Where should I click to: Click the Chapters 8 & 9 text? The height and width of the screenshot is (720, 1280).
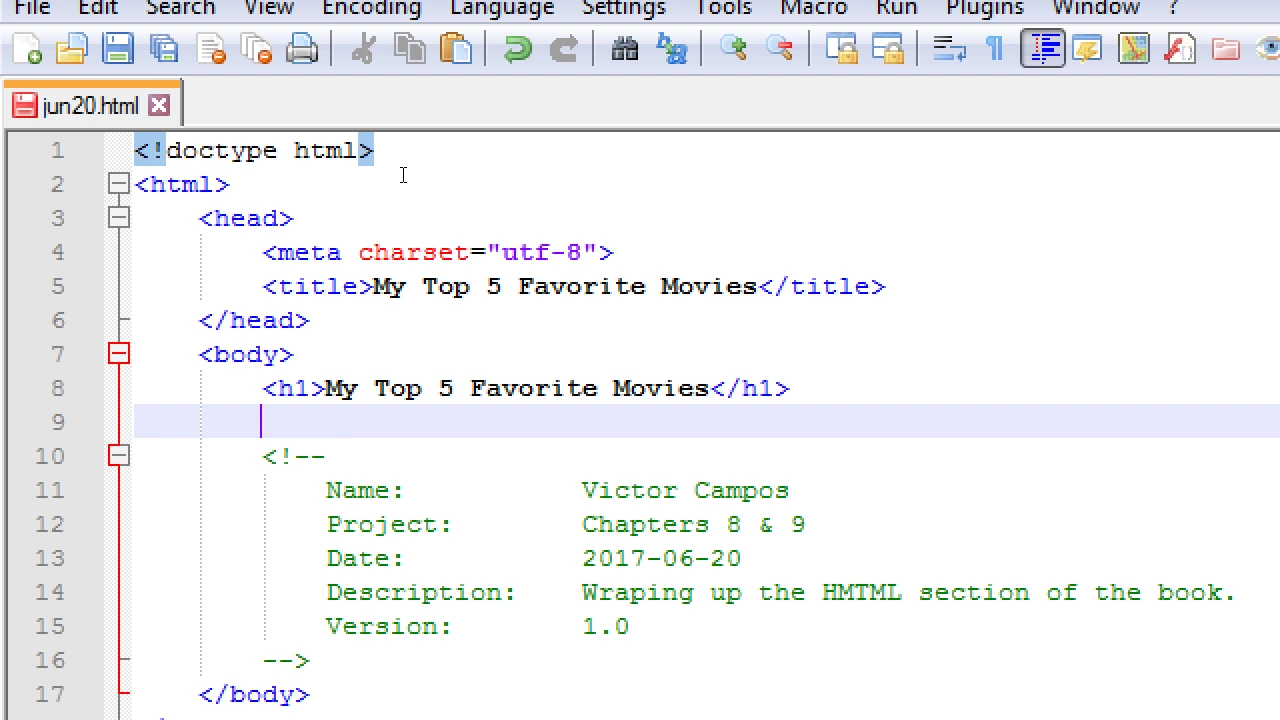tap(693, 524)
